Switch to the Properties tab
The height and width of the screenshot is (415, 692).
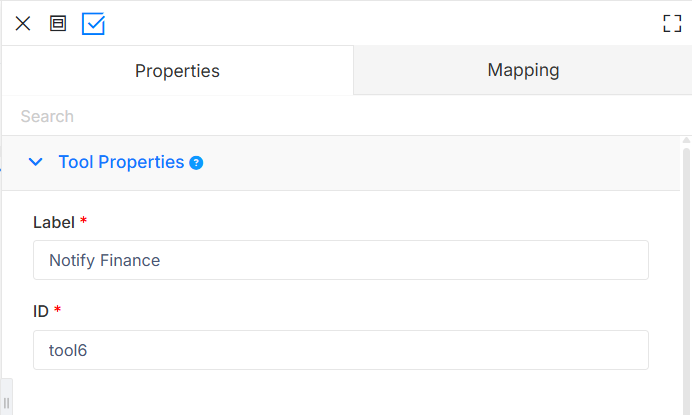[177, 71]
